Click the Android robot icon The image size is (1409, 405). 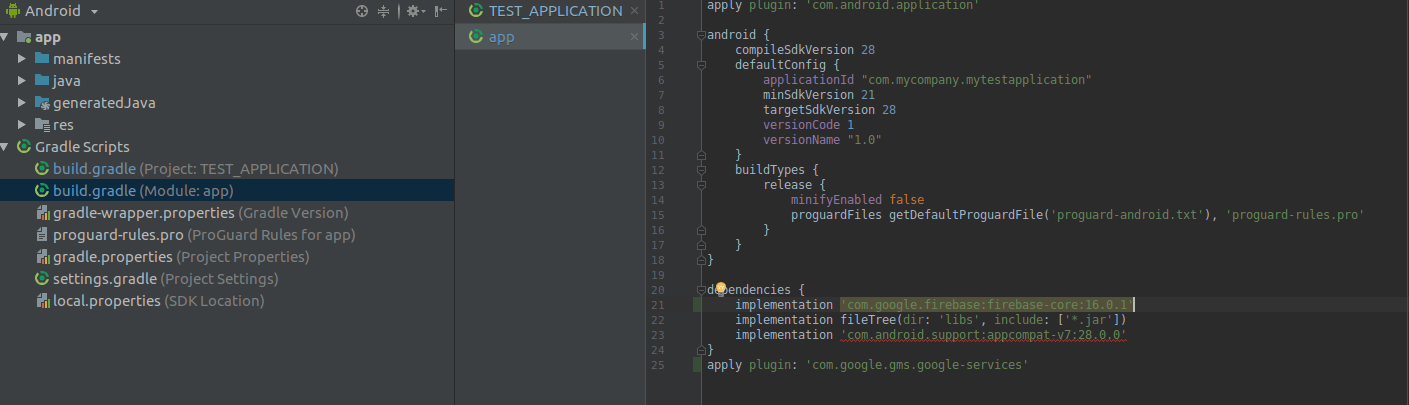coord(11,11)
